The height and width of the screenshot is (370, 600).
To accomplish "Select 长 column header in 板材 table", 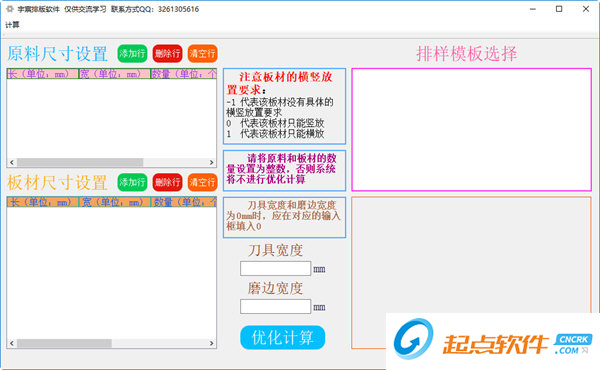I will (x=42, y=202).
